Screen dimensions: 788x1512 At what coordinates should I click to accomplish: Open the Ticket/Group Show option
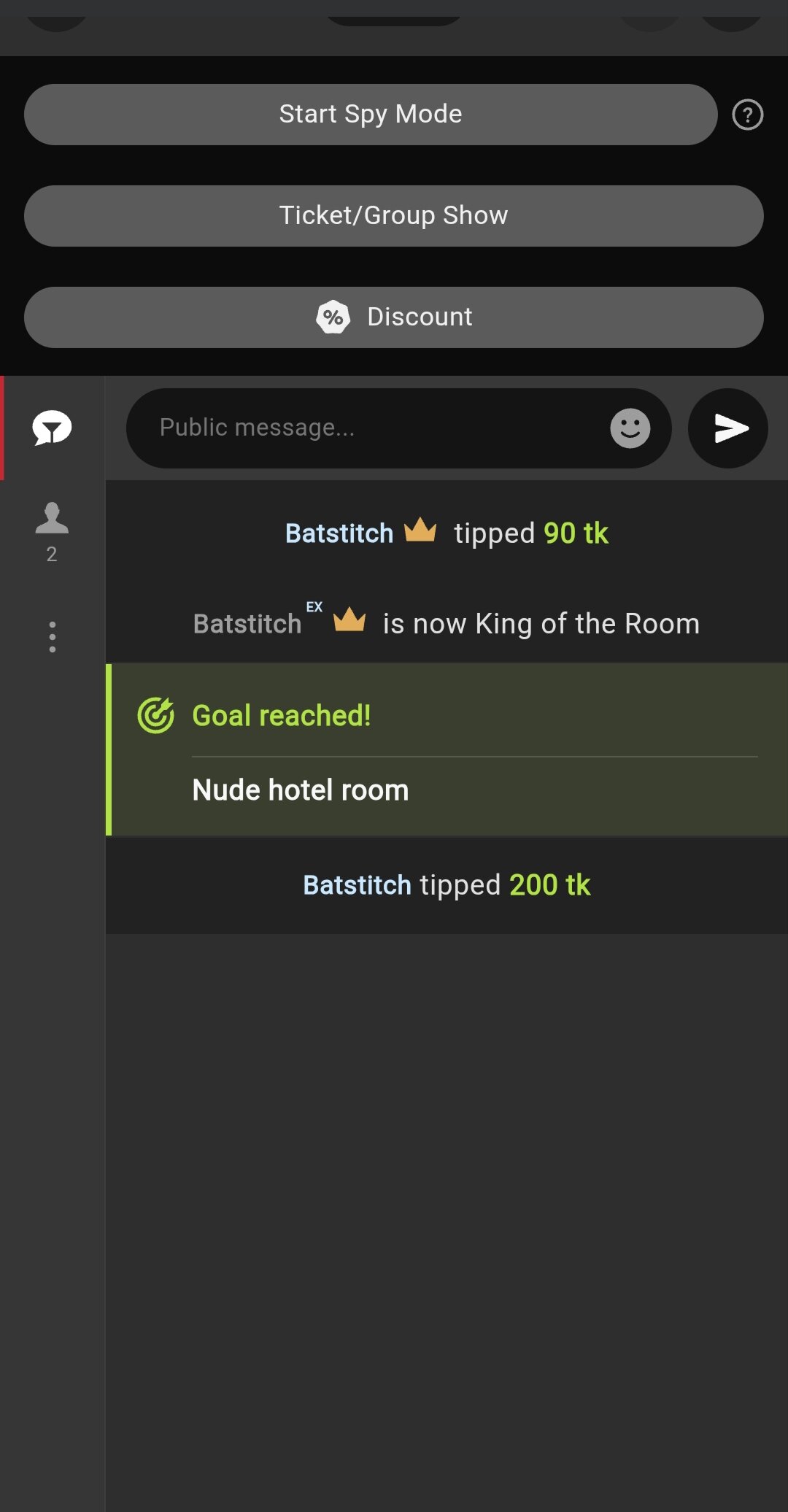[393, 216]
